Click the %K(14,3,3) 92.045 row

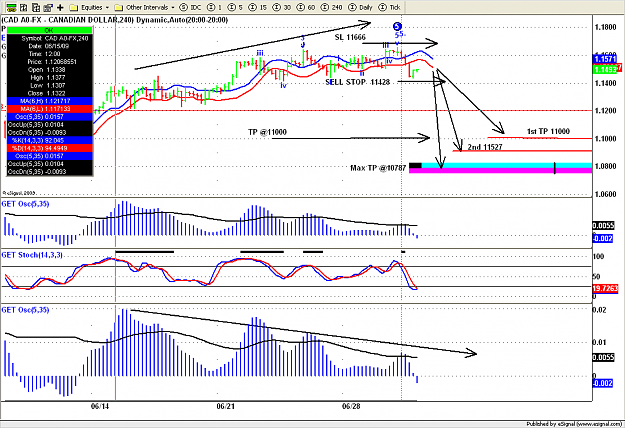49,140
